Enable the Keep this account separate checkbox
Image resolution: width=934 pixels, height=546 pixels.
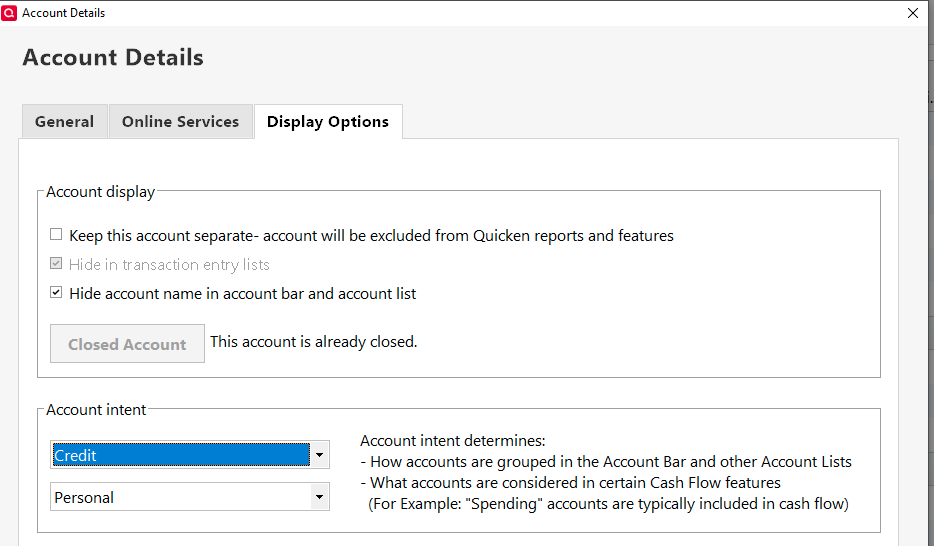tap(56, 236)
